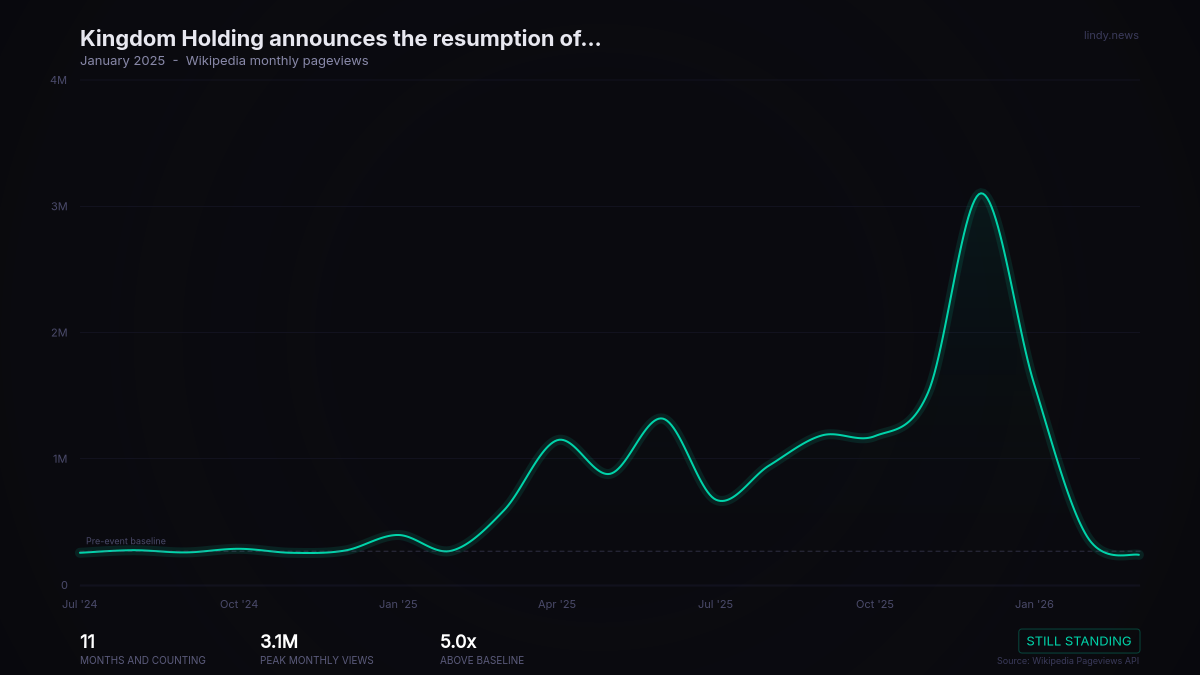1200x675 pixels.
Task: Click the Kingdom Holding headline title
Action: coord(340,39)
